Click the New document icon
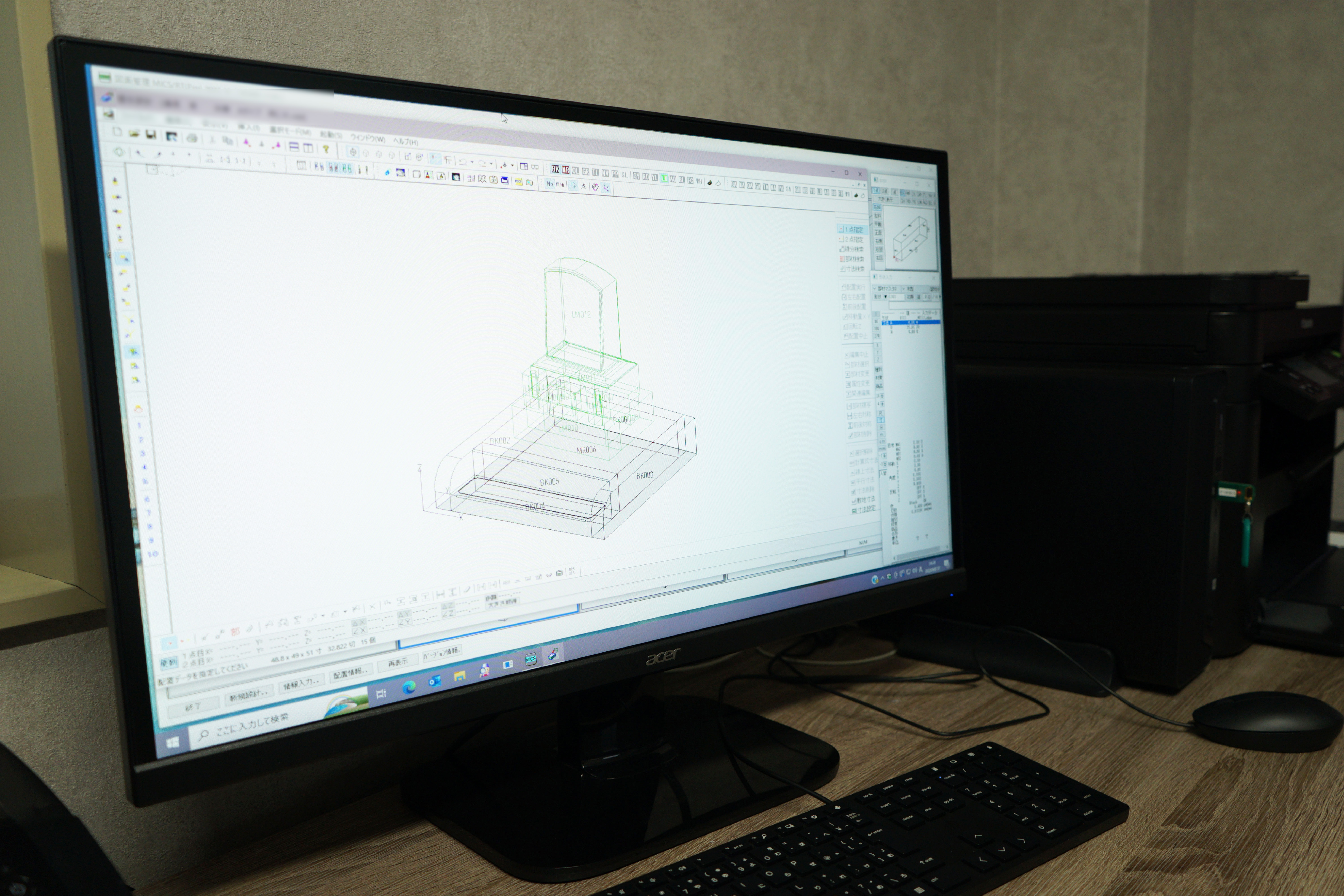The image size is (1344, 896). (x=118, y=132)
